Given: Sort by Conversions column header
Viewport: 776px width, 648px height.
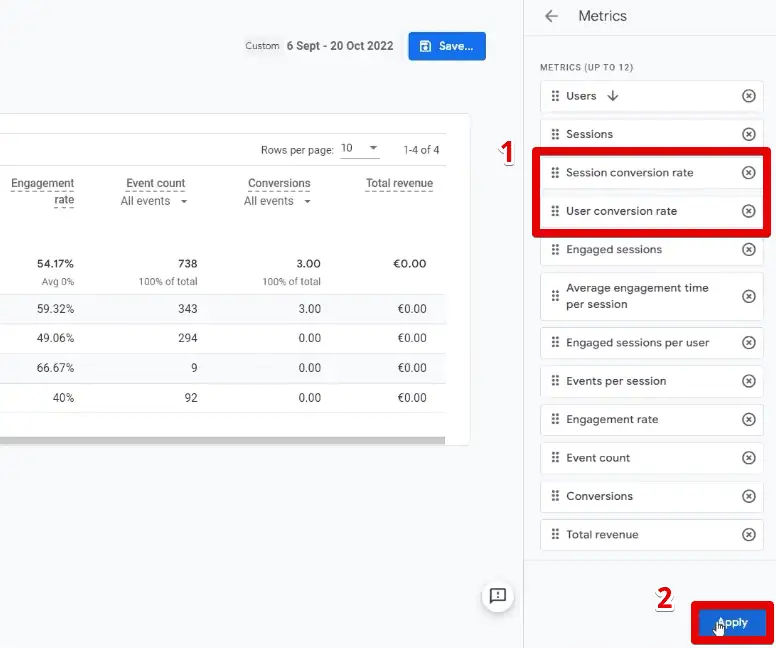Looking at the screenshot, I should [x=279, y=183].
